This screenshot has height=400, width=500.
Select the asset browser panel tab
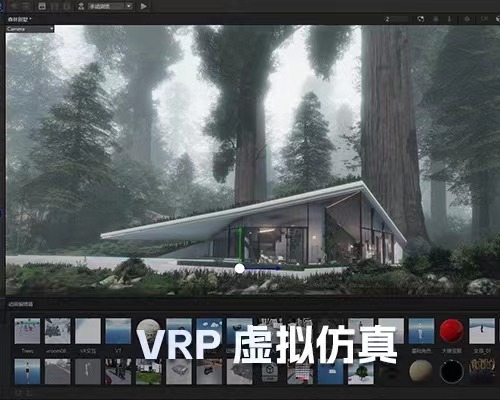pyautogui.click(x=21, y=304)
